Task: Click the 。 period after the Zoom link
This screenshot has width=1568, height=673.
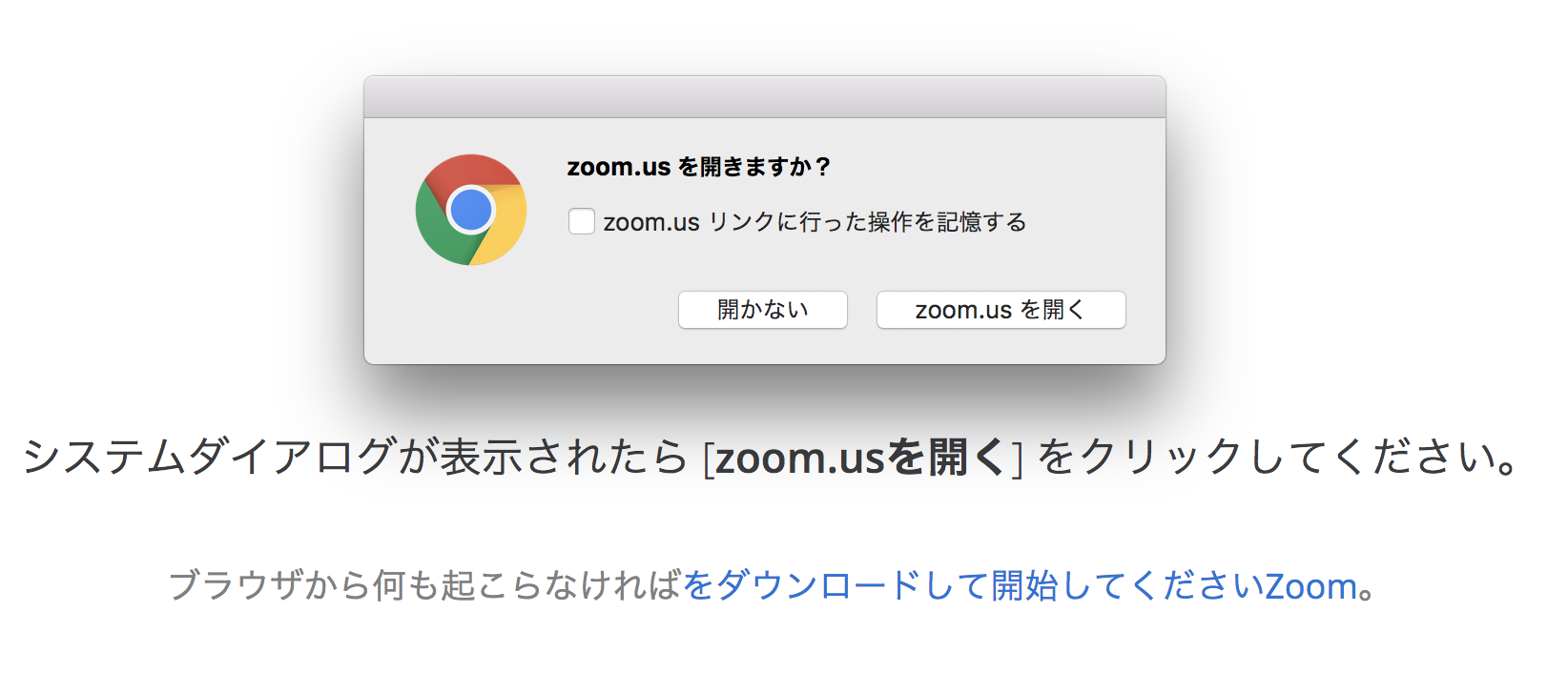Action: click(x=1367, y=588)
